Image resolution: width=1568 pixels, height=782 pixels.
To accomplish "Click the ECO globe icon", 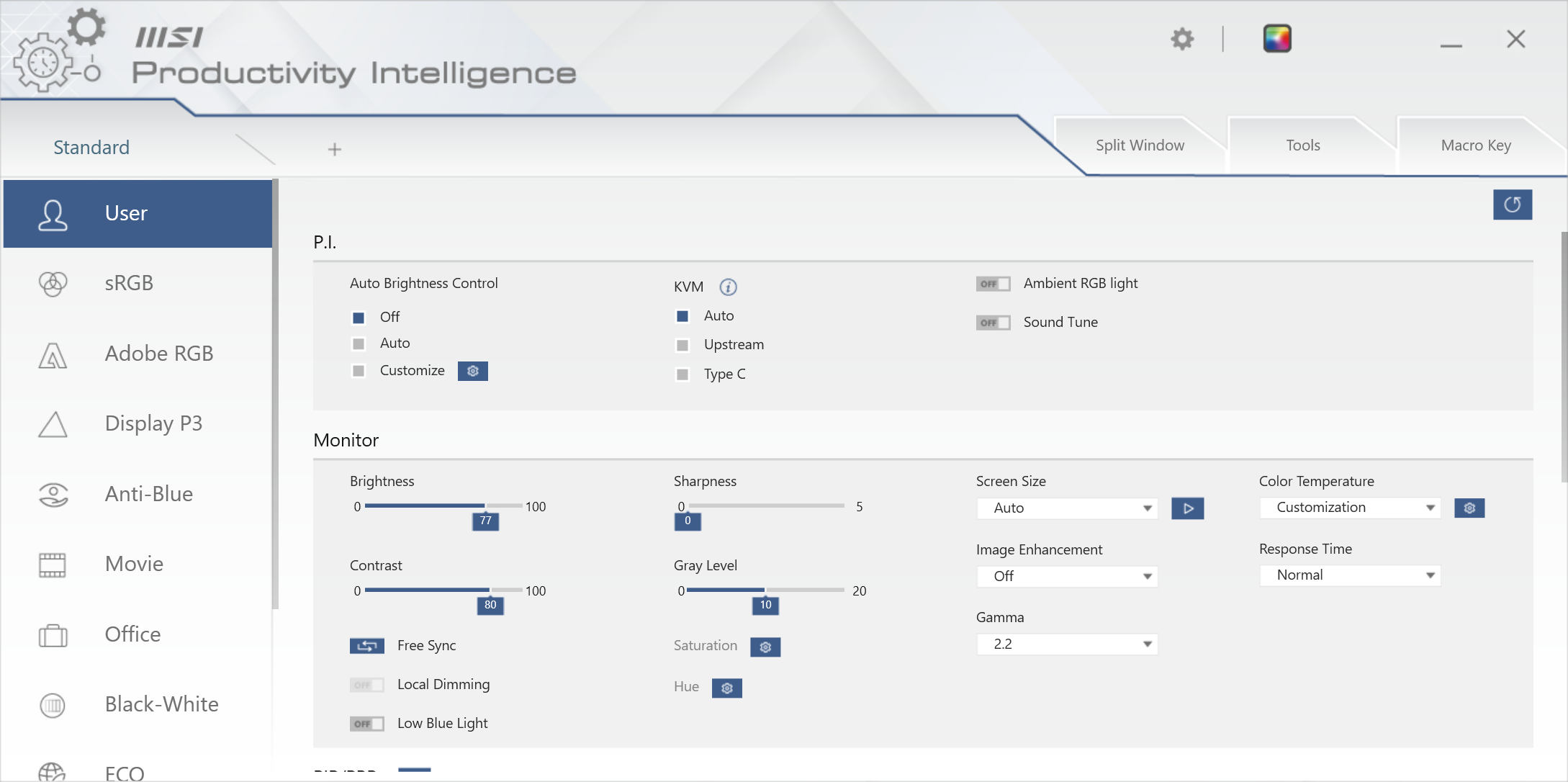I will click(53, 772).
